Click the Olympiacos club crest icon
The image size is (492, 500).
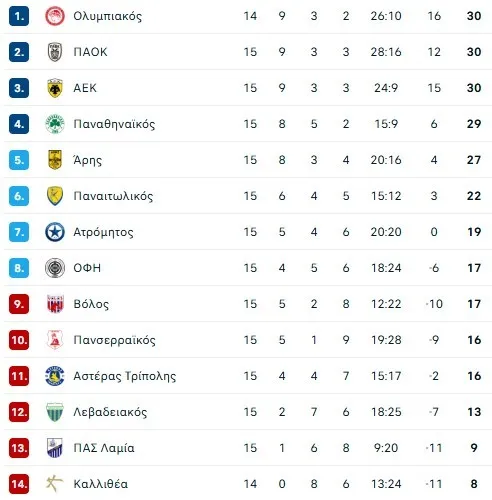click(x=55, y=16)
